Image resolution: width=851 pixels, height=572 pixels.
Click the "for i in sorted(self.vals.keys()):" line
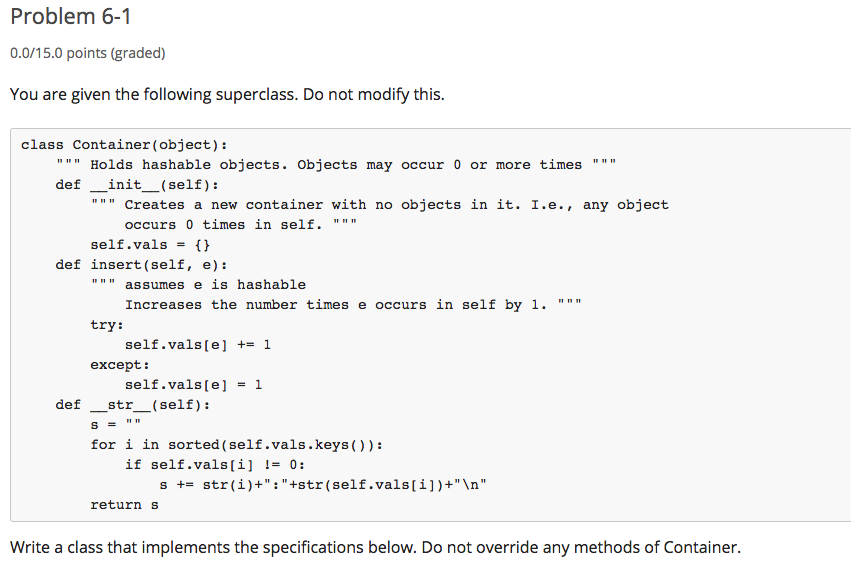click(x=237, y=445)
